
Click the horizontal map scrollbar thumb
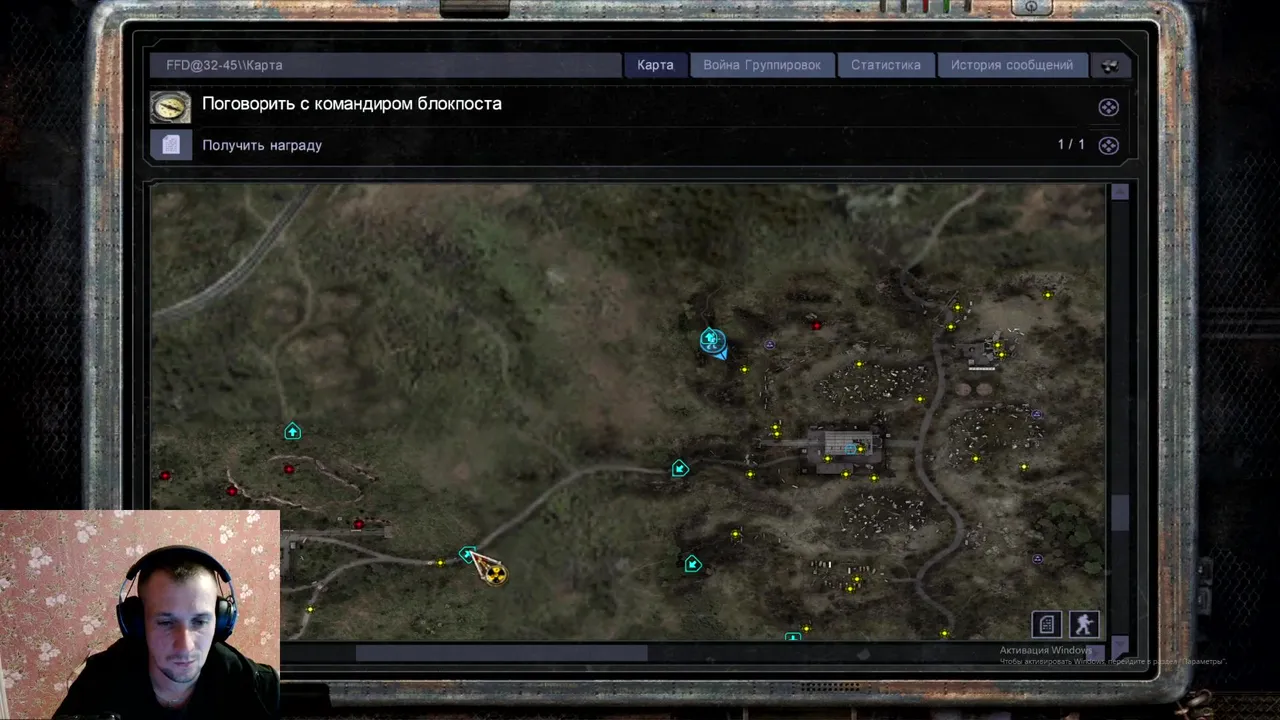[502, 653]
